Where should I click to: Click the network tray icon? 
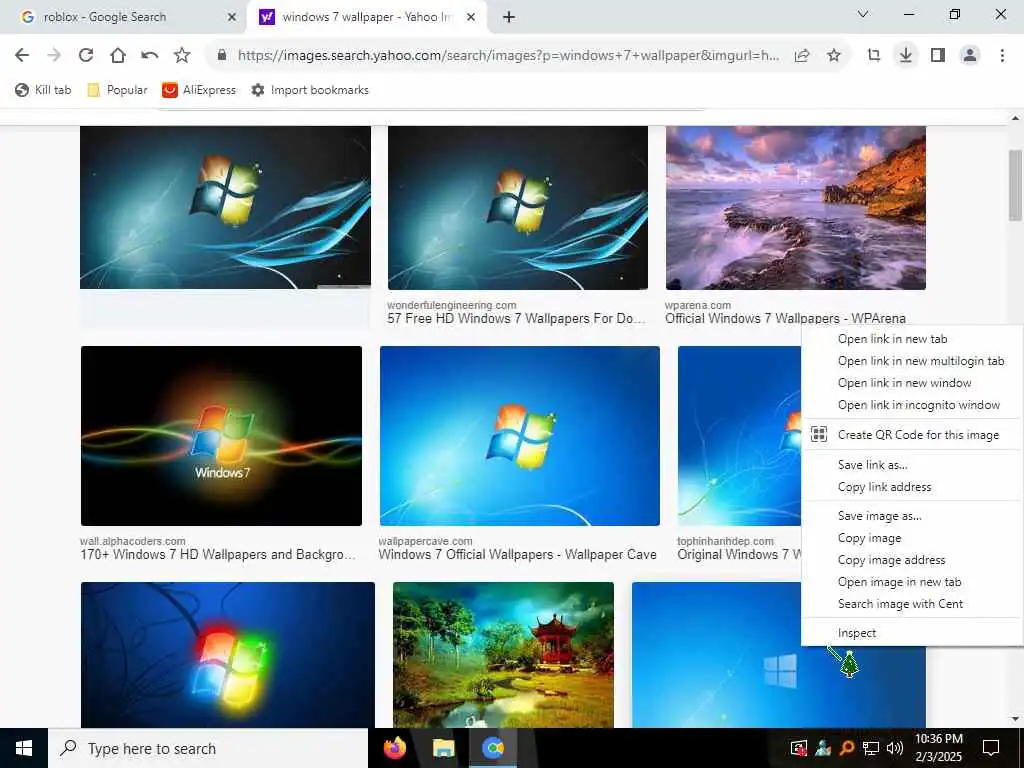click(871, 748)
